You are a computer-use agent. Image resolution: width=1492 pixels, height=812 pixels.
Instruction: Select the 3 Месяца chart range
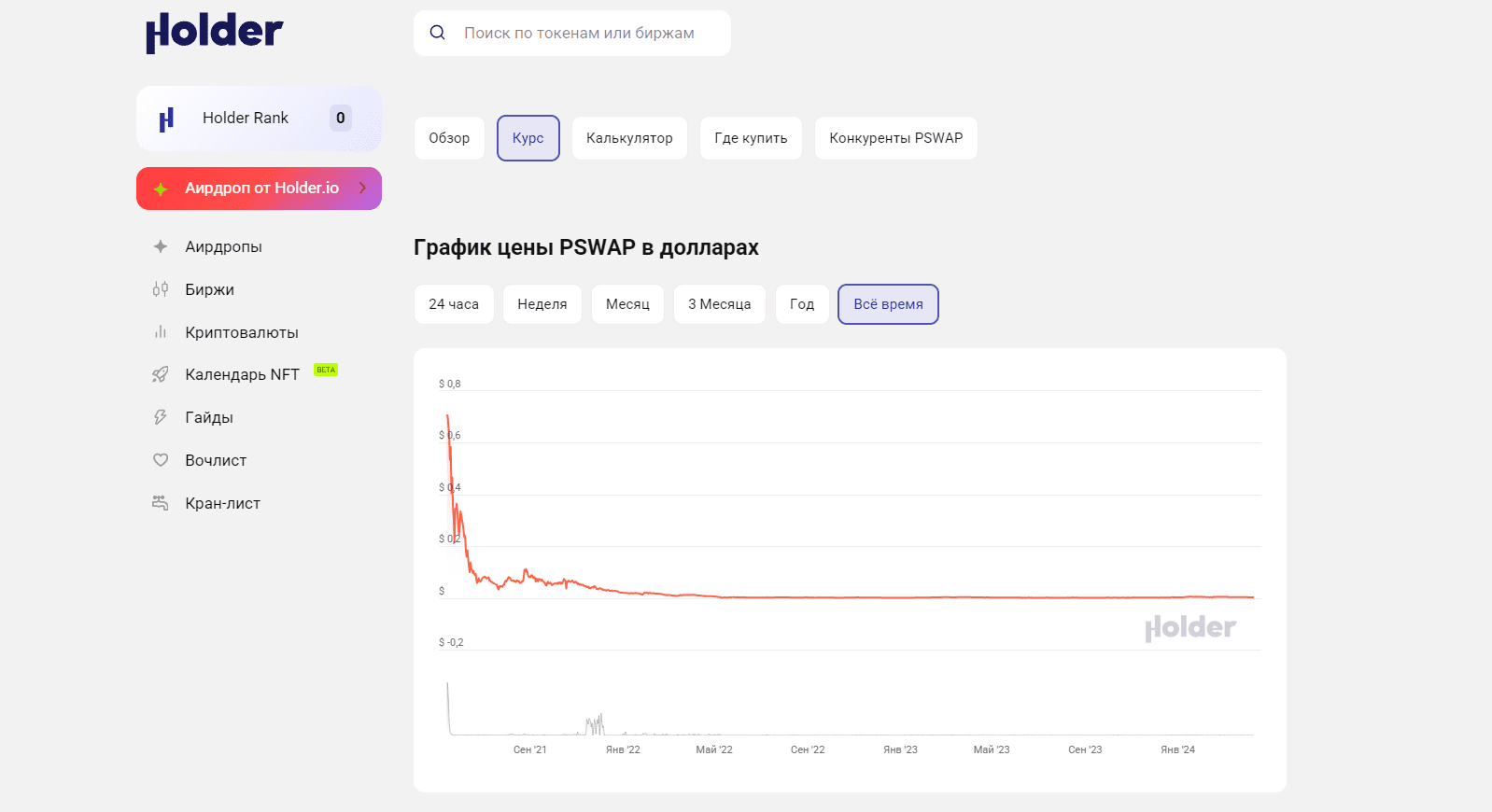(720, 304)
